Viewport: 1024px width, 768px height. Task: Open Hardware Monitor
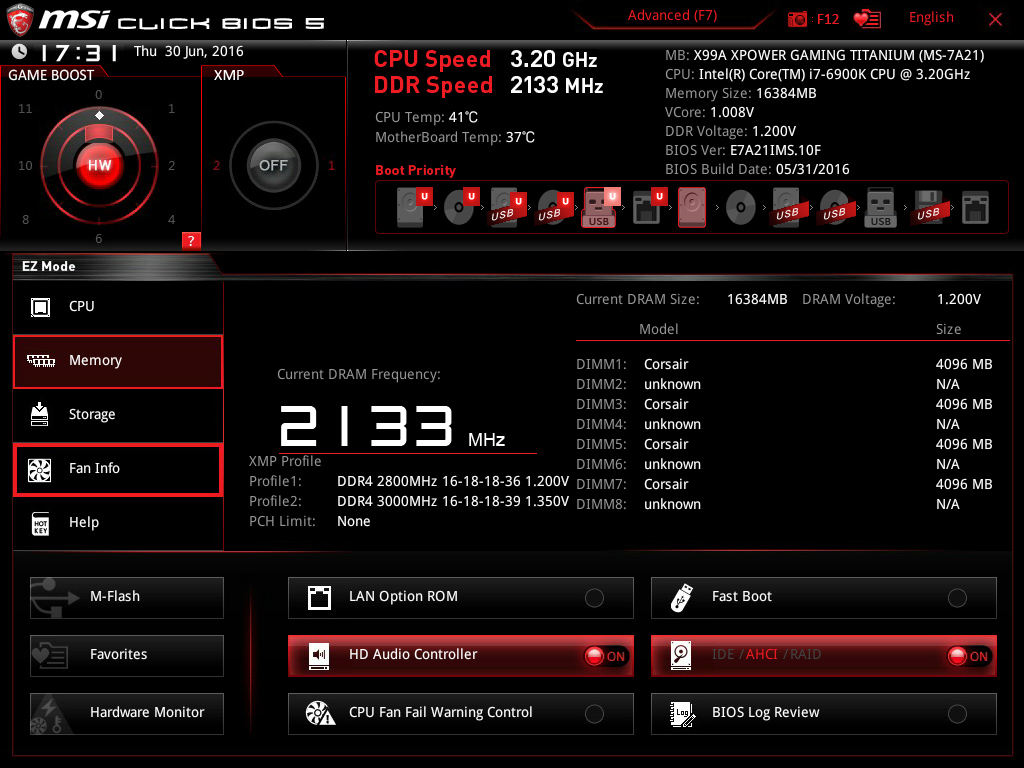(x=127, y=714)
